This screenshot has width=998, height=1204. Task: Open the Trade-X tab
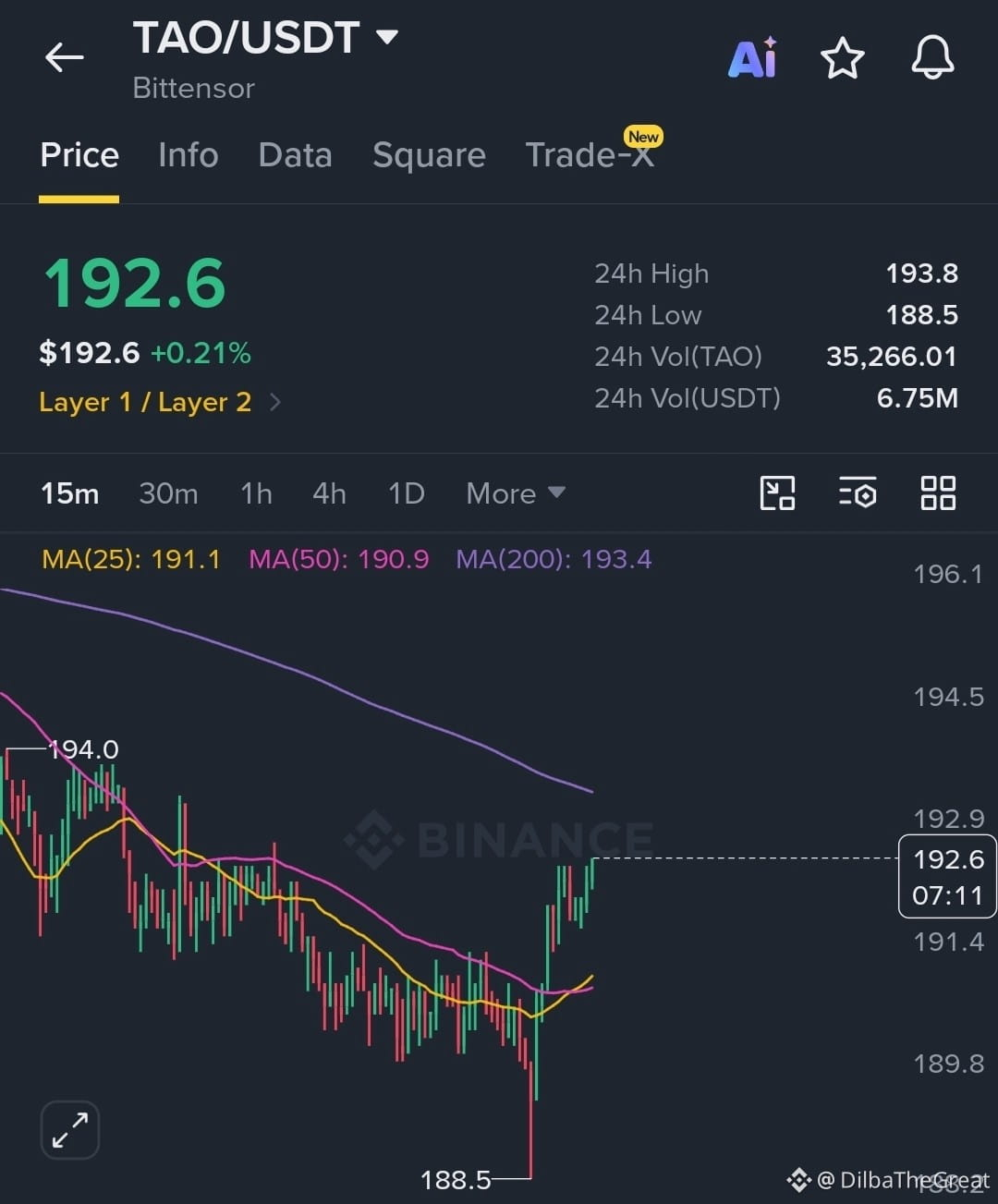[590, 154]
